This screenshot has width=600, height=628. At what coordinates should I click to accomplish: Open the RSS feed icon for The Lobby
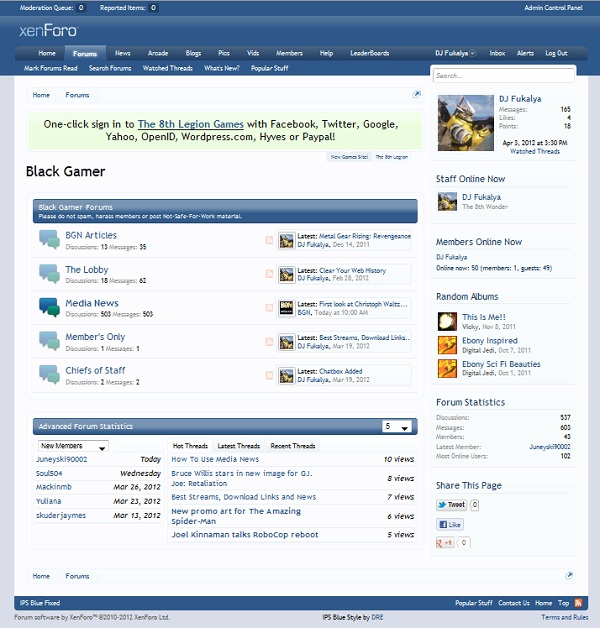click(269, 273)
